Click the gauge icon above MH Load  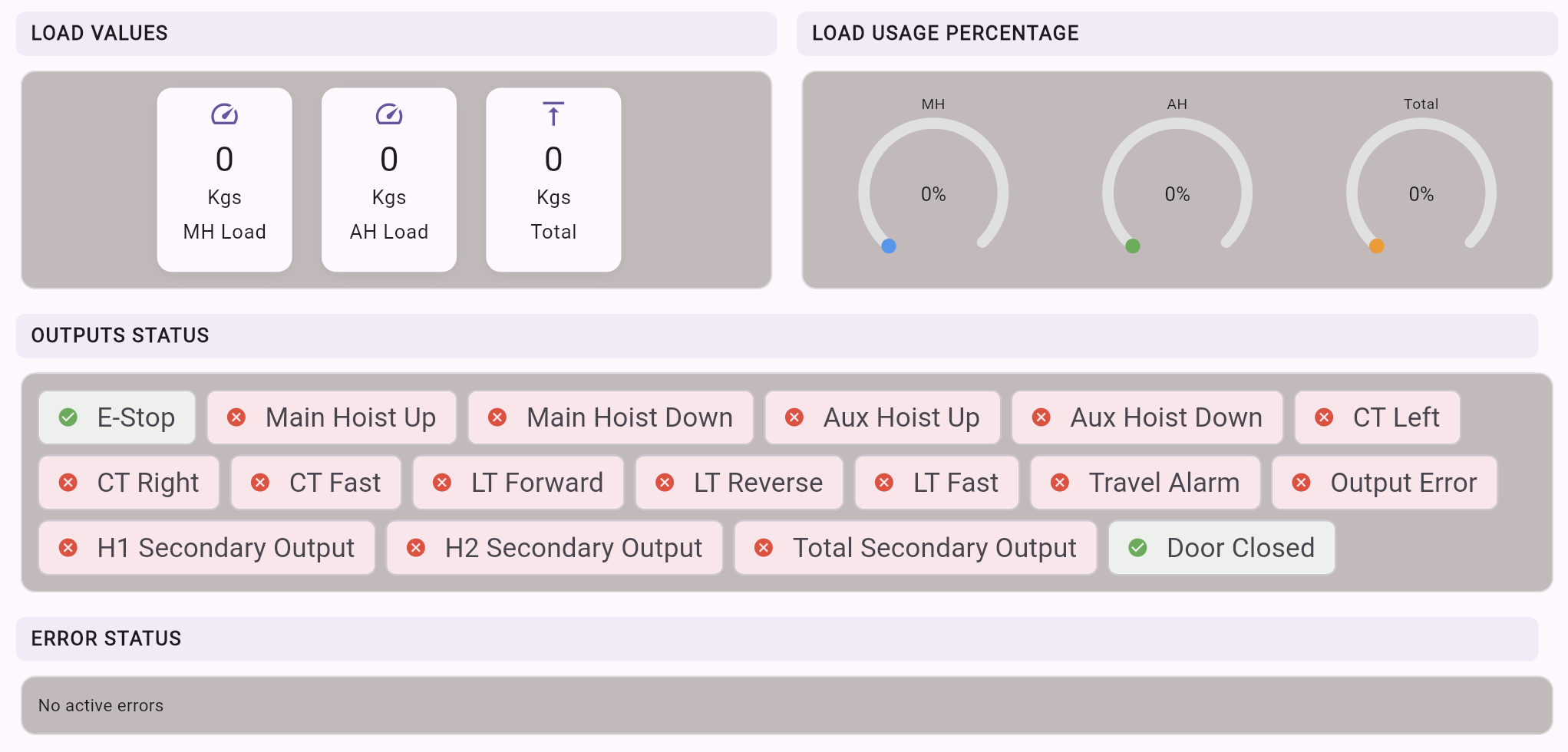(x=224, y=114)
